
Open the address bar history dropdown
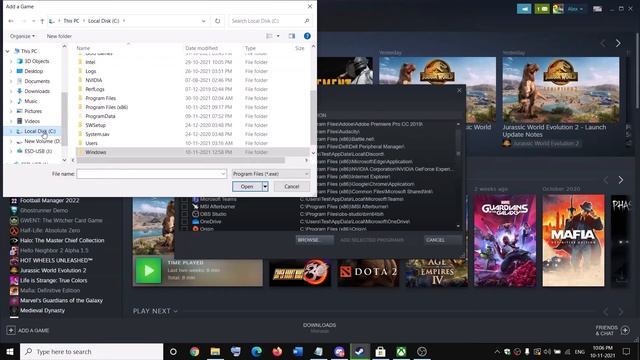(x=204, y=21)
